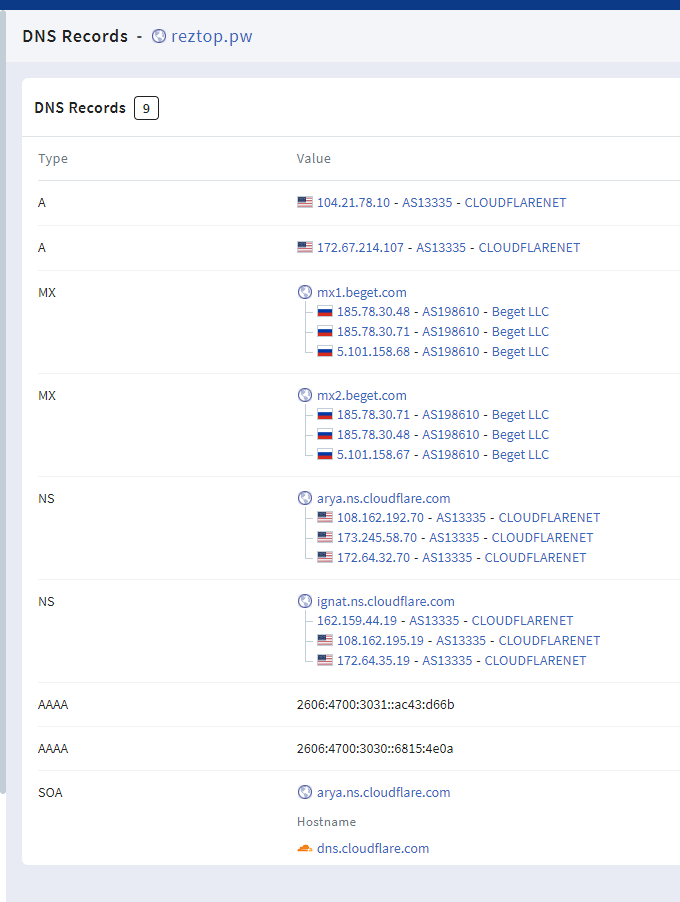Viewport: 680px width, 902px height.
Task: Click US flag beside 104.21.78.10
Action: pyautogui.click(x=305, y=202)
